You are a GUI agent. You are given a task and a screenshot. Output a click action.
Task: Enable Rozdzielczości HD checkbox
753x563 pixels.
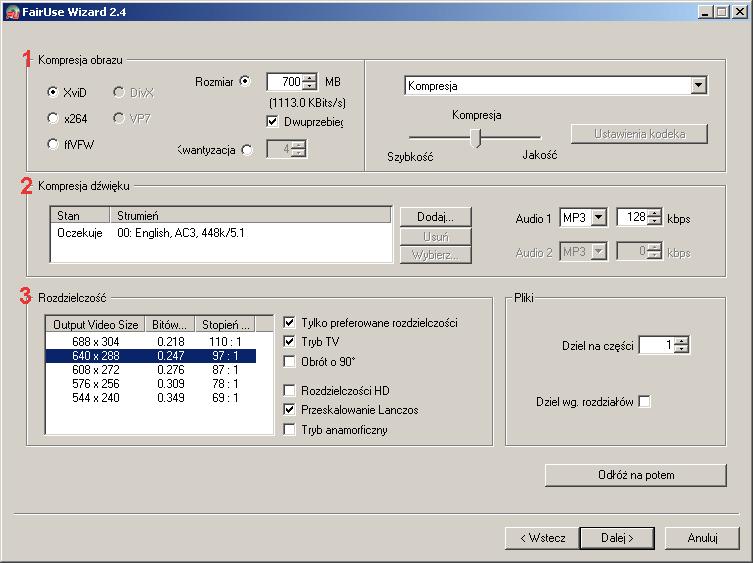pyautogui.click(x=289, y=390)
